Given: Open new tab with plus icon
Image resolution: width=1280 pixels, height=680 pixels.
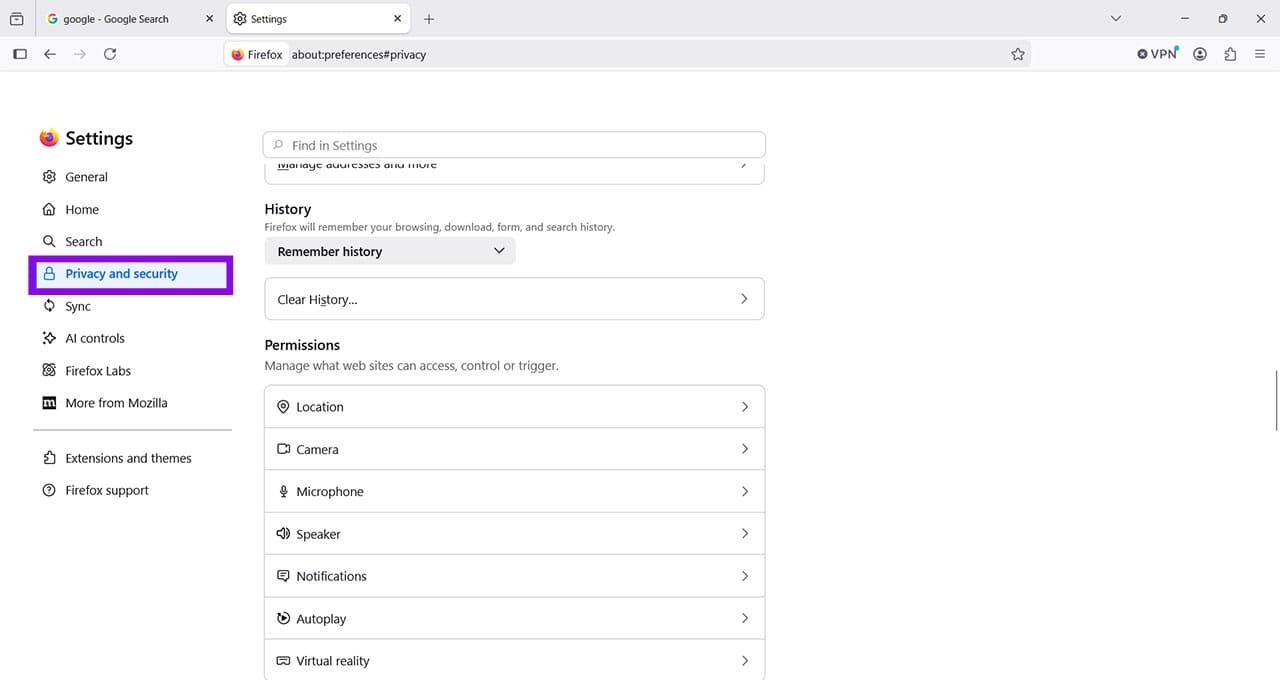Looking at the screenshot, I should pos(429,19).
